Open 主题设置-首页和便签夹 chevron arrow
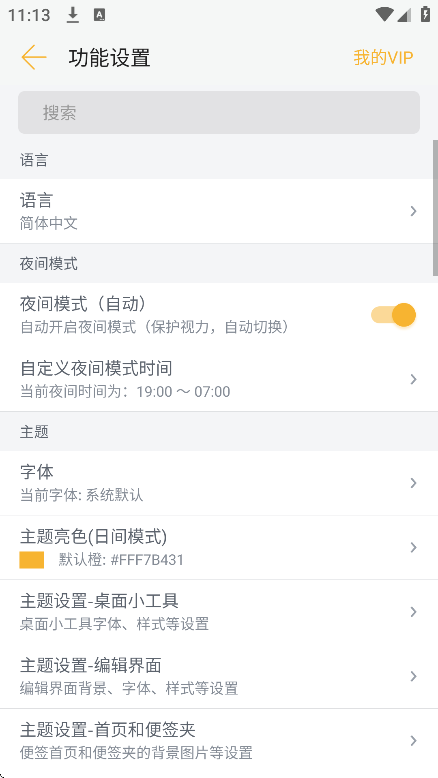The image size is (438, 778). (x=413, y=741)
